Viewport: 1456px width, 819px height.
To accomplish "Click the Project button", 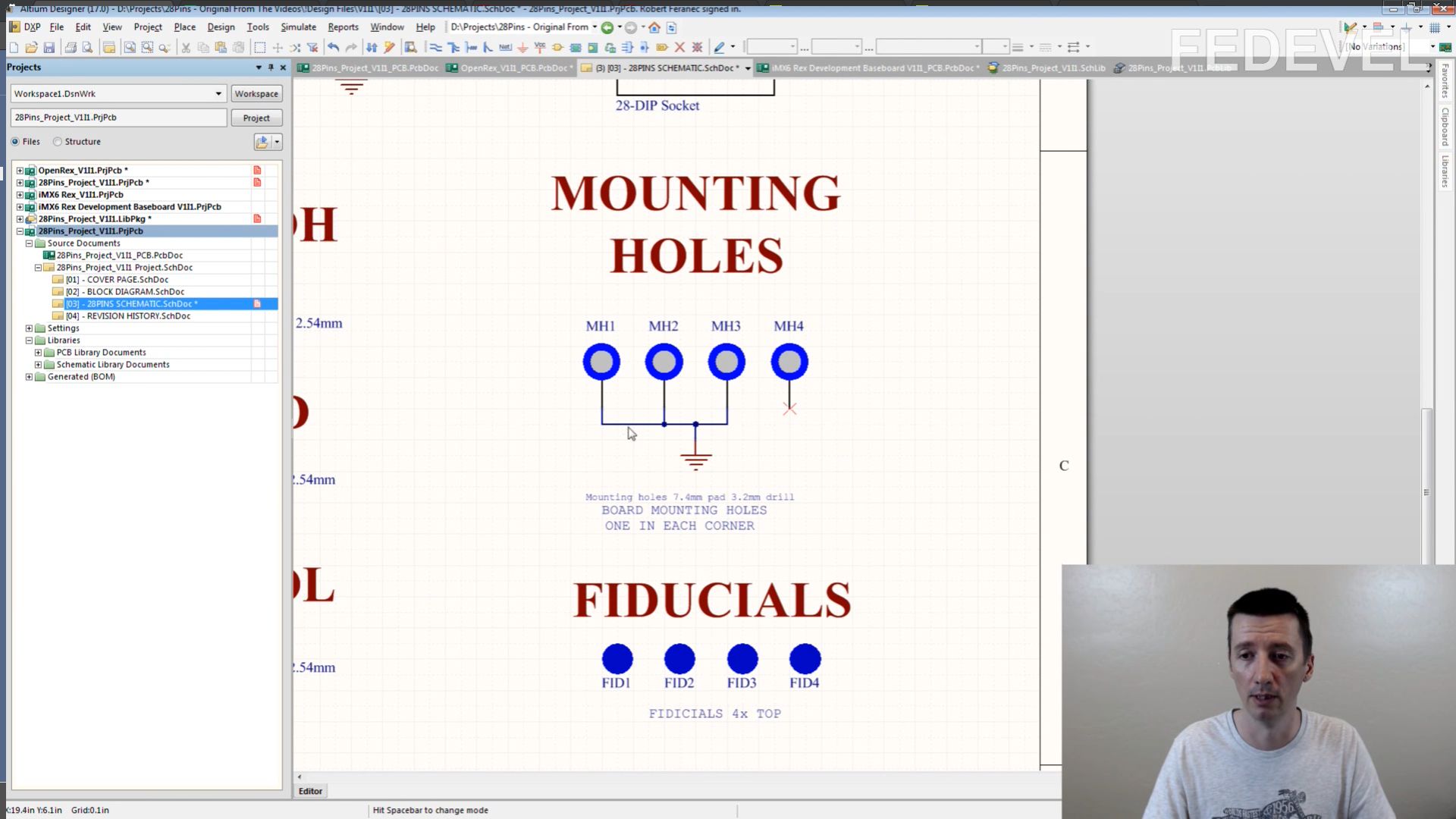I will point(256,118).
